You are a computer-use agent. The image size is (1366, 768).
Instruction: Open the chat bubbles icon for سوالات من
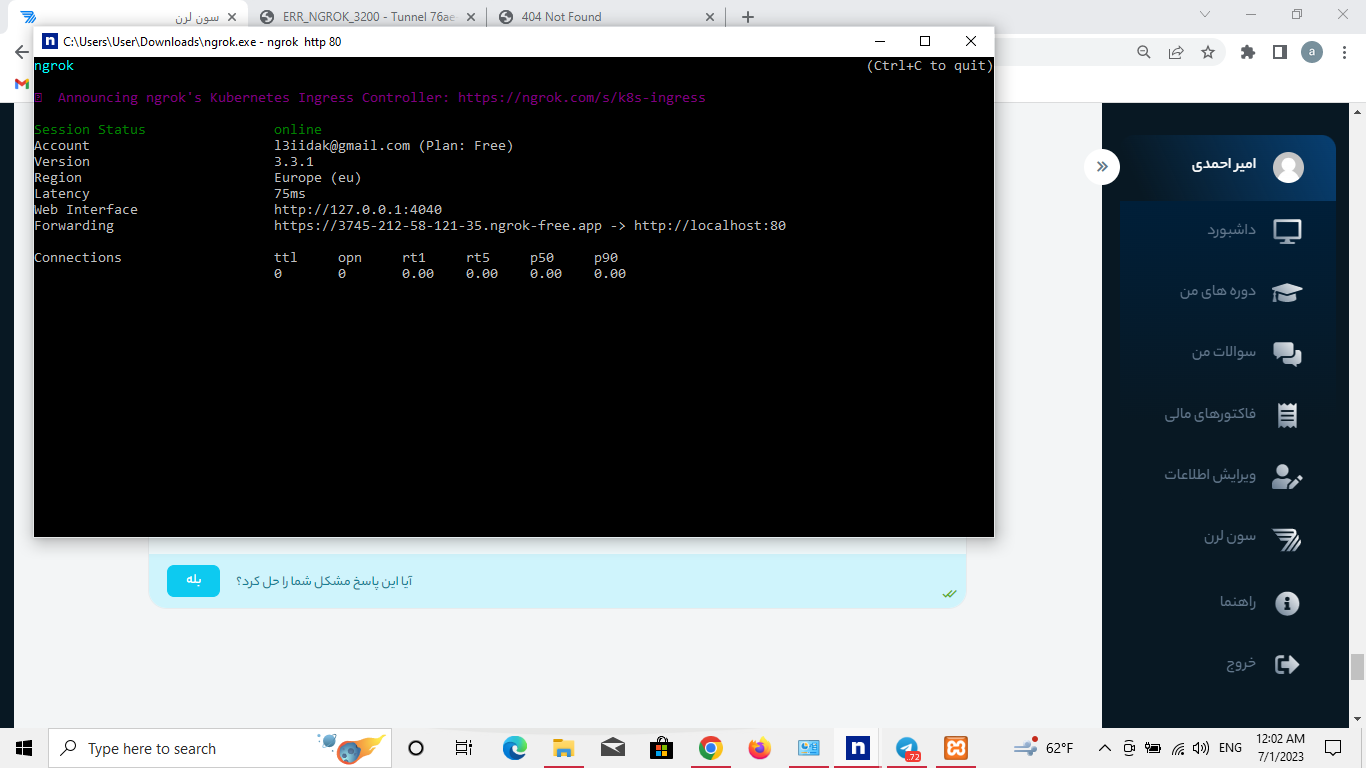1287,353
